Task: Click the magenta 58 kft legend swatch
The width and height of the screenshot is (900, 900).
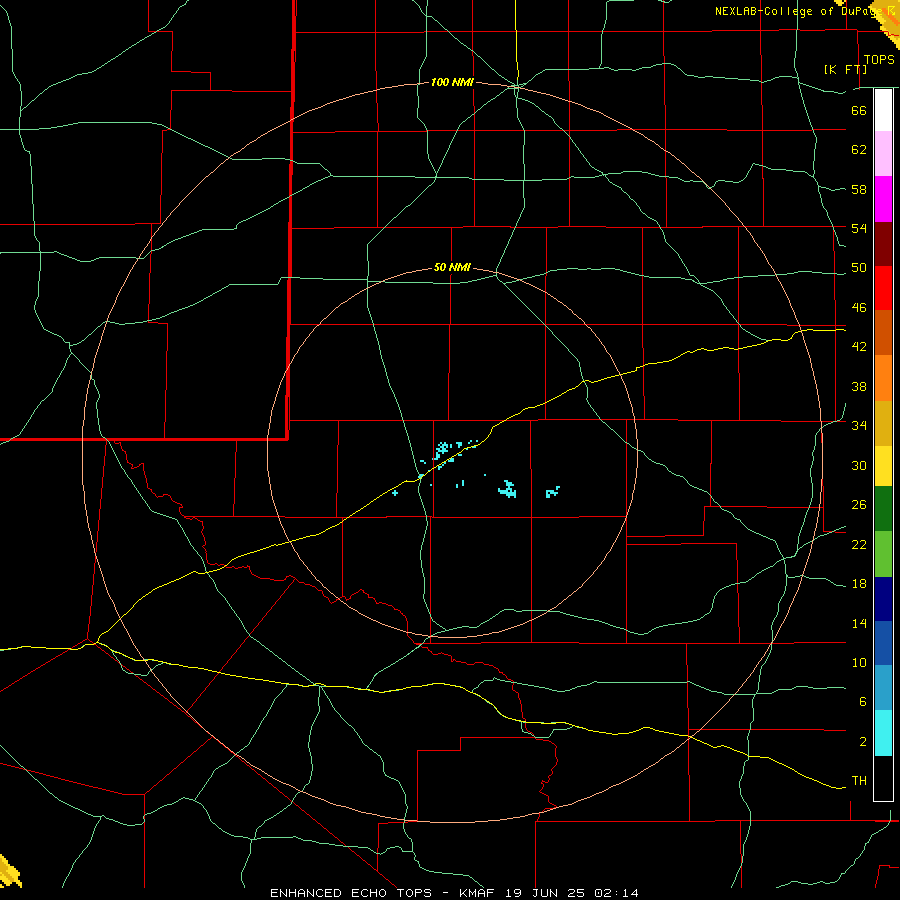Action: point(883,199)
